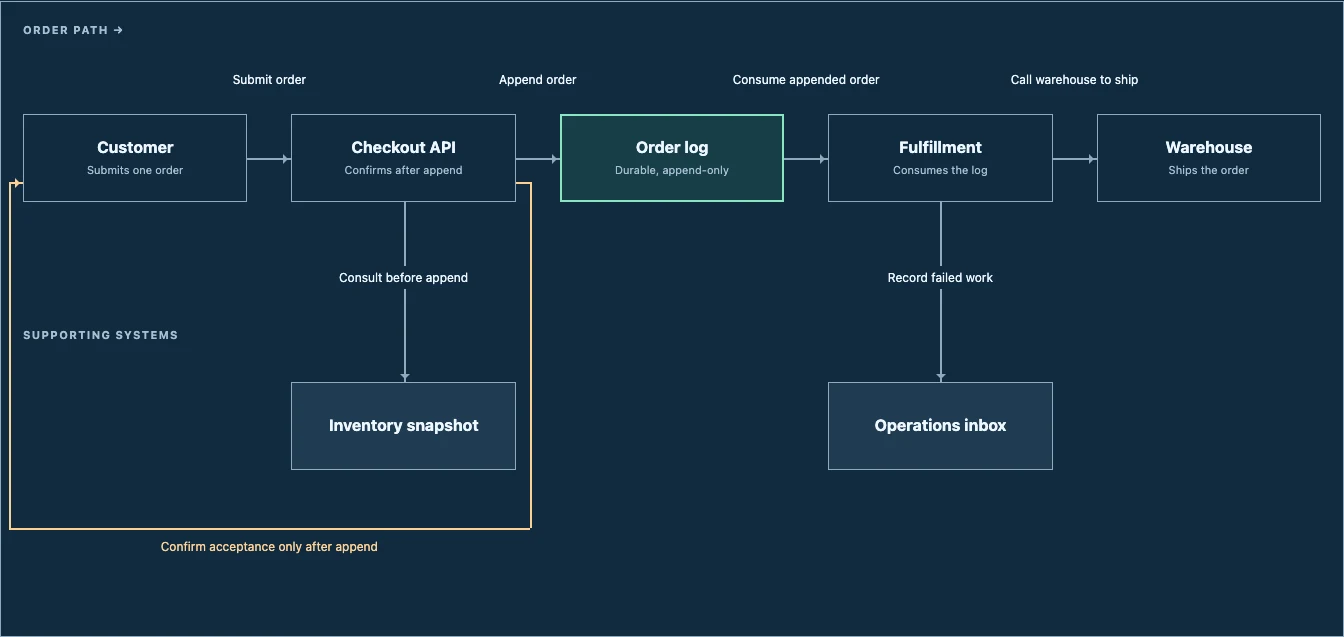Select the Warehouse node box
Screen dimensions: 1344x637
(x=1209, y=158)
